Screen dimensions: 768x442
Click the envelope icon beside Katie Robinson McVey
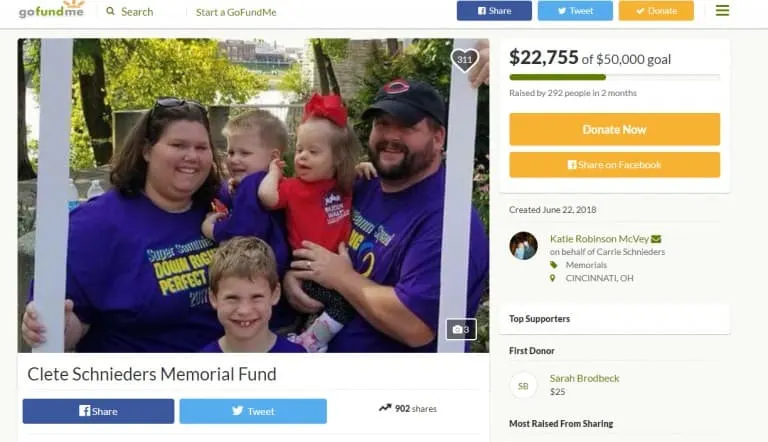pos(656,239)
